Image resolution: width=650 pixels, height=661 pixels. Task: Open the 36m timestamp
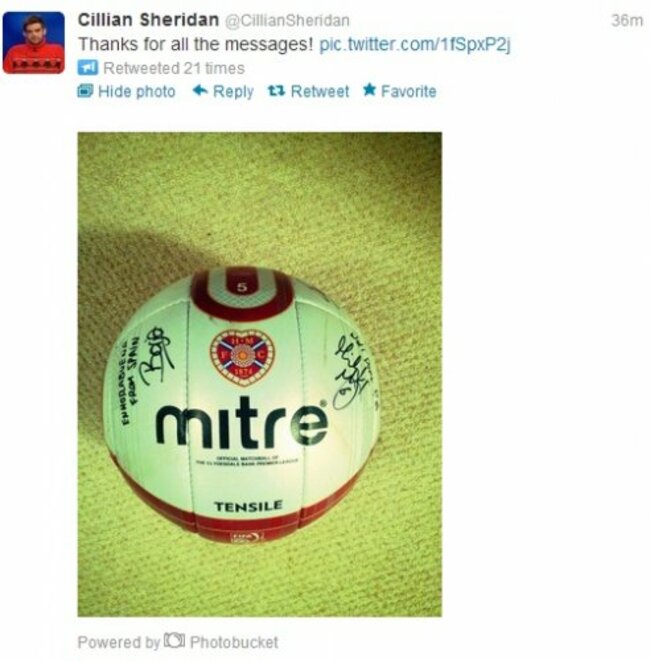(x=627, y=20)
